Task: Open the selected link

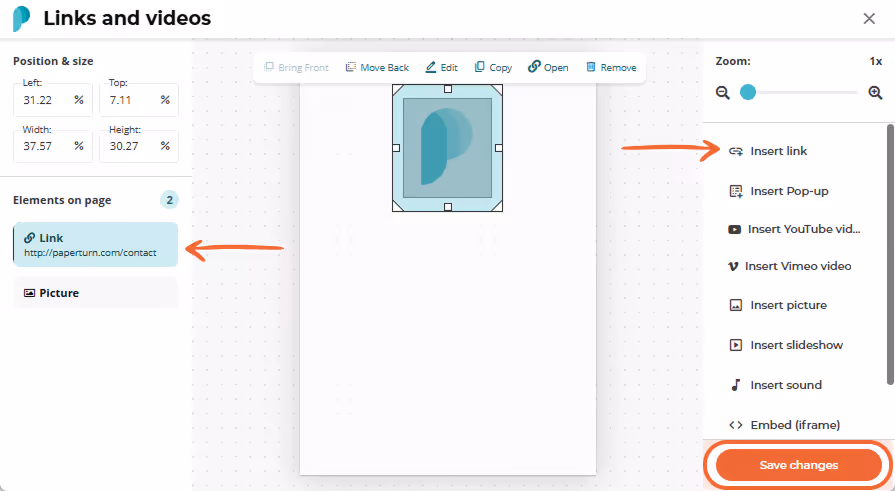Action: (x=548, y=67)
